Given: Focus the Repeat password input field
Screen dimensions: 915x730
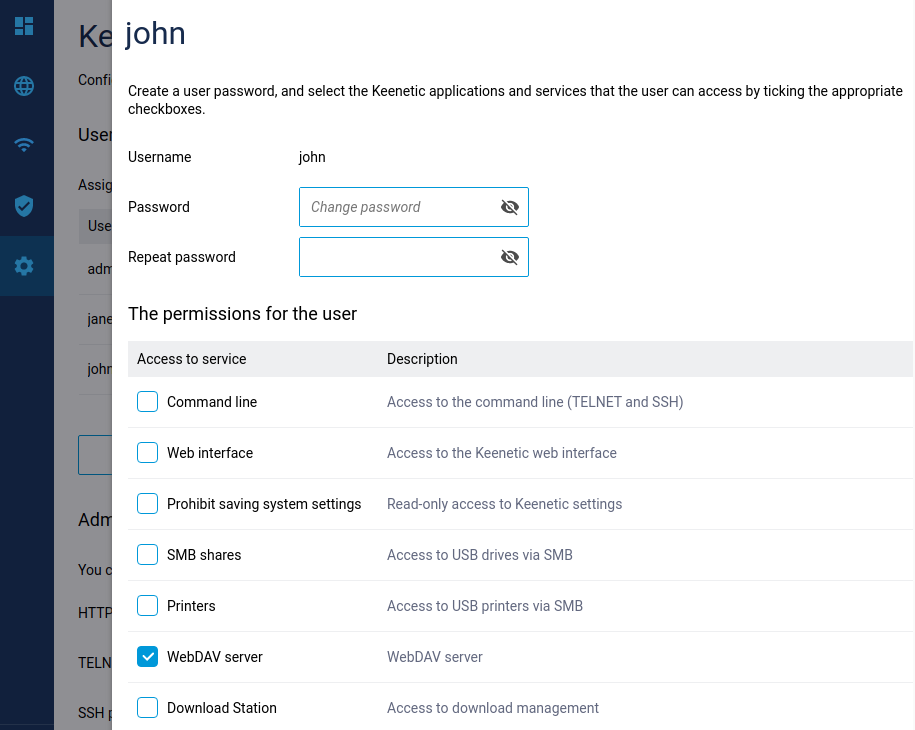Looking at the screenshot, I should tap(400, 257).
